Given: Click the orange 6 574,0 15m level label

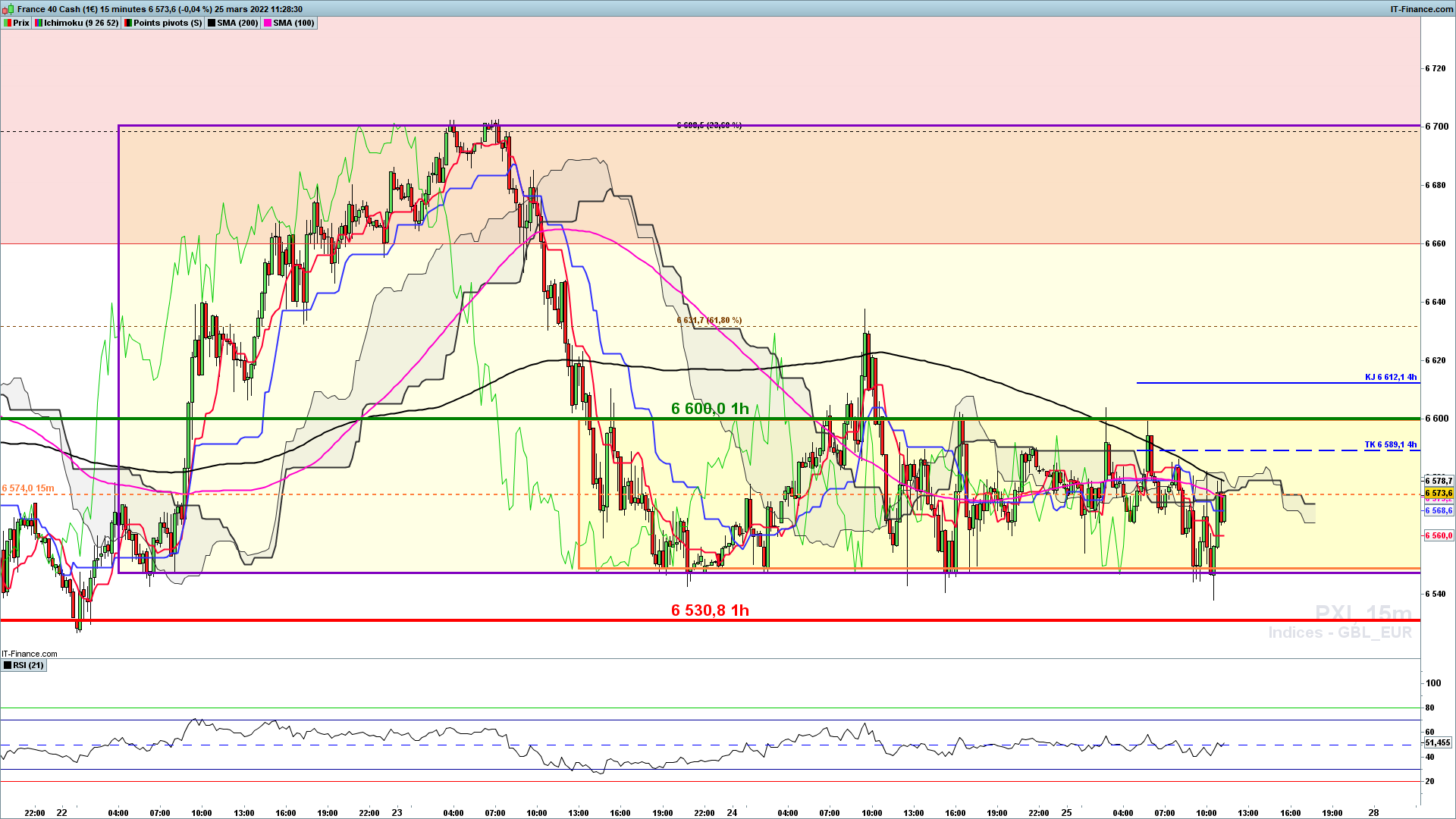Looking at the screenshot, I should [x=28, y=488].
